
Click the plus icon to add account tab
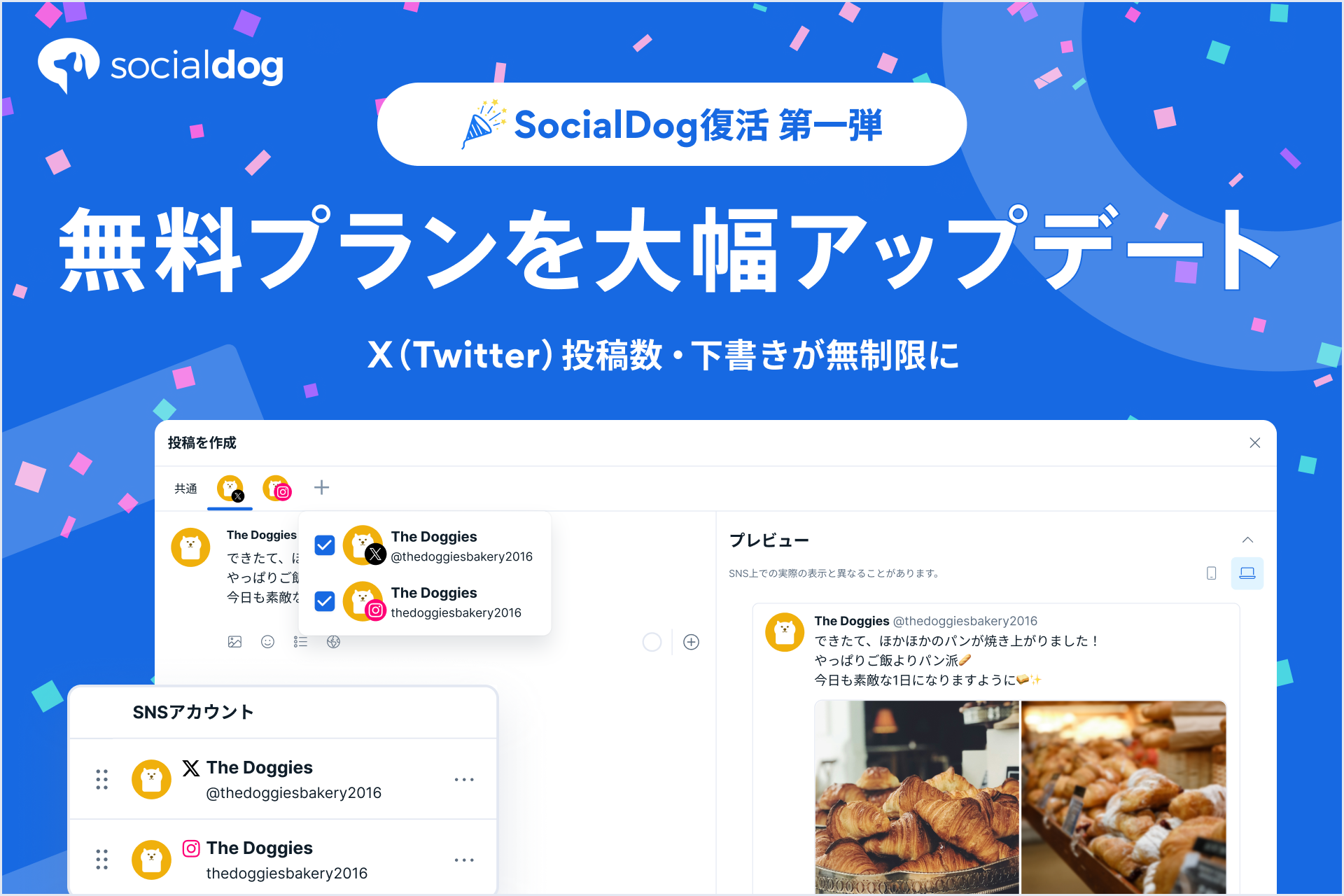(x=321, y=487)
